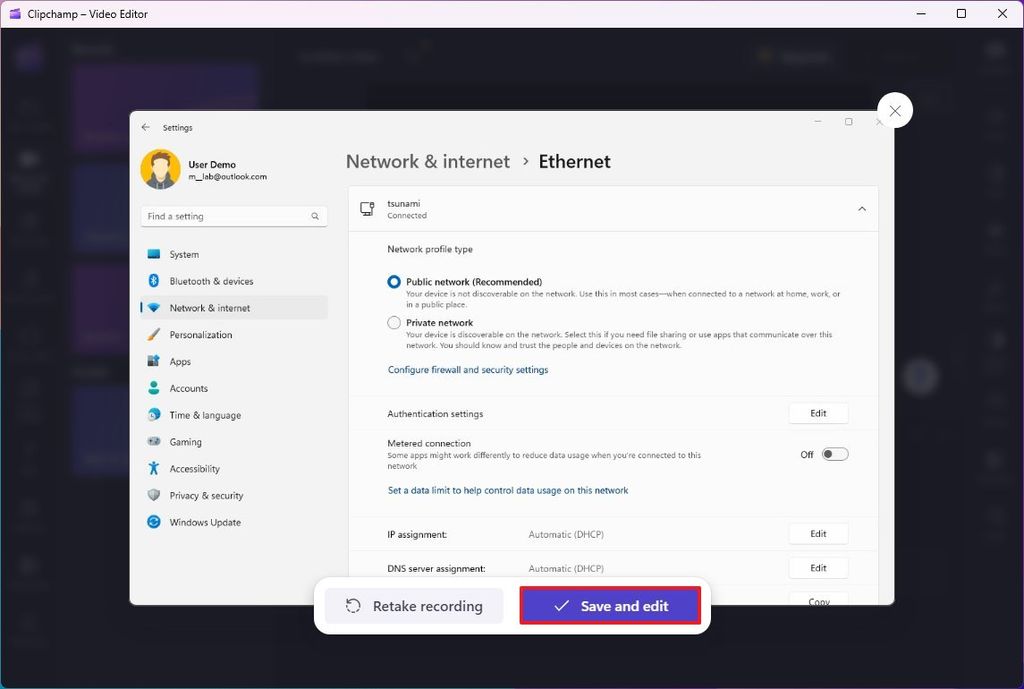Screen dimensions: 1024x689
Task: Select Privacy & security in the sidebar
Action: (x=207, y=495)
